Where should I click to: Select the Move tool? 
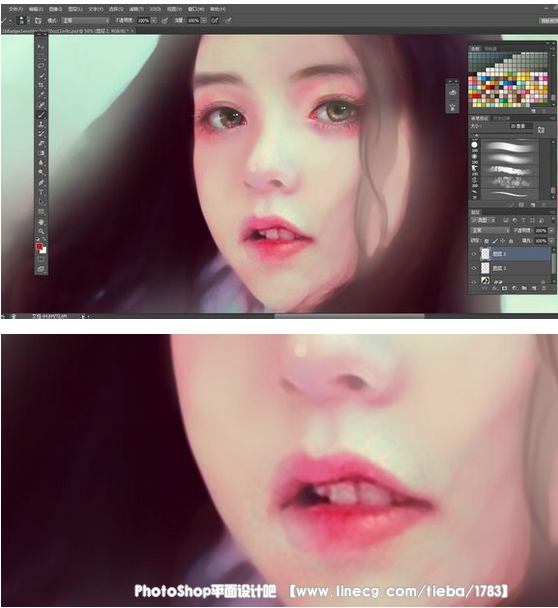pos(41,47)
